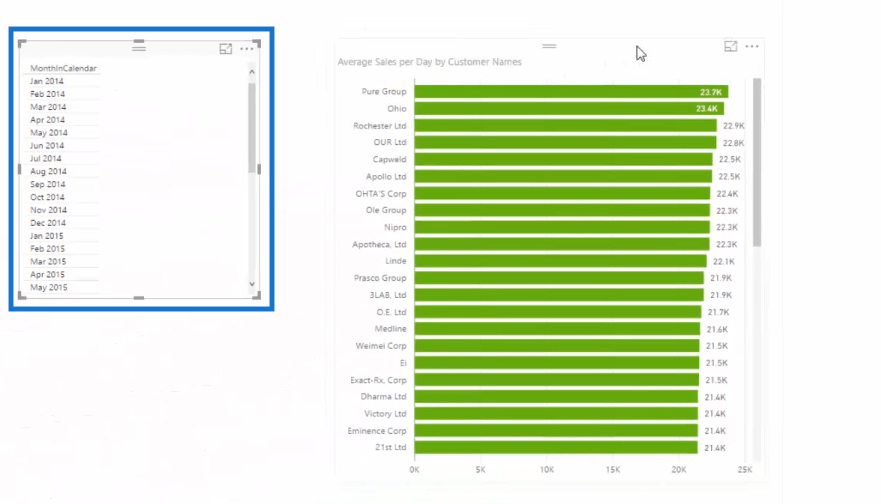Click the 23.7K data label
The image size is (881, 504).
(x=711, y=92)
